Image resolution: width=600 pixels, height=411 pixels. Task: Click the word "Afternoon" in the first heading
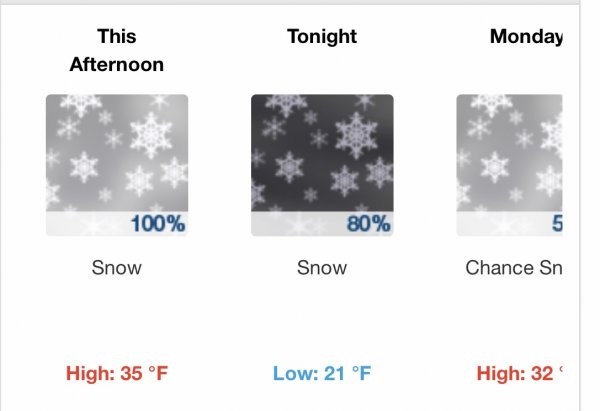[x=117, y=65]
